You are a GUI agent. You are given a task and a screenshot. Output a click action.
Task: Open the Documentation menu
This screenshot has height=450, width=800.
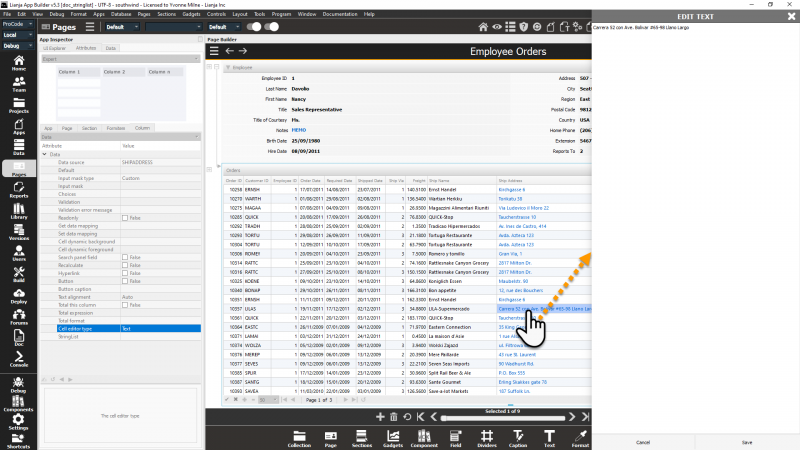tap(340, 14)
